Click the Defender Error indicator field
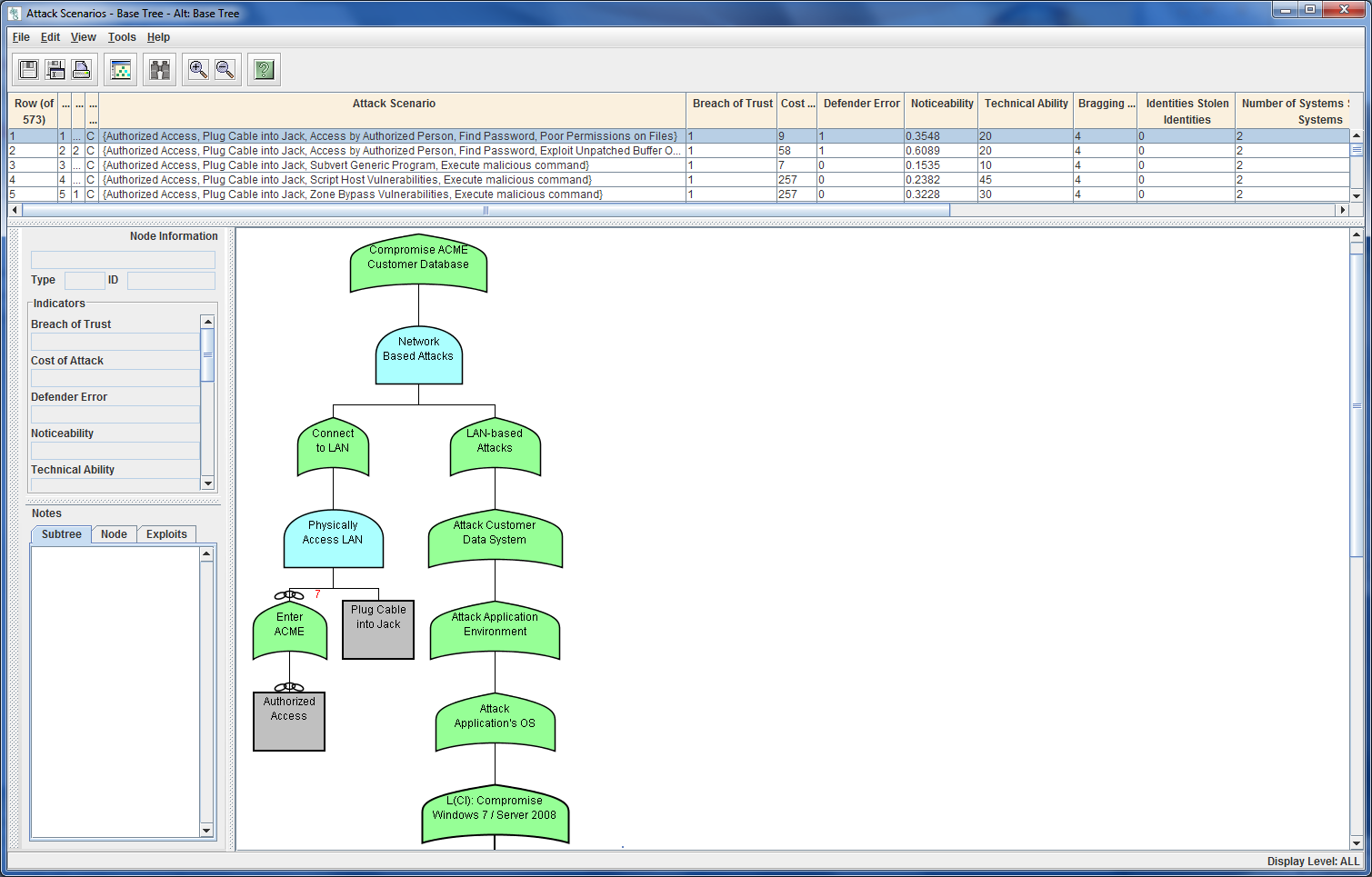Screen dimensions: 1372x877 tap(115, 414)
